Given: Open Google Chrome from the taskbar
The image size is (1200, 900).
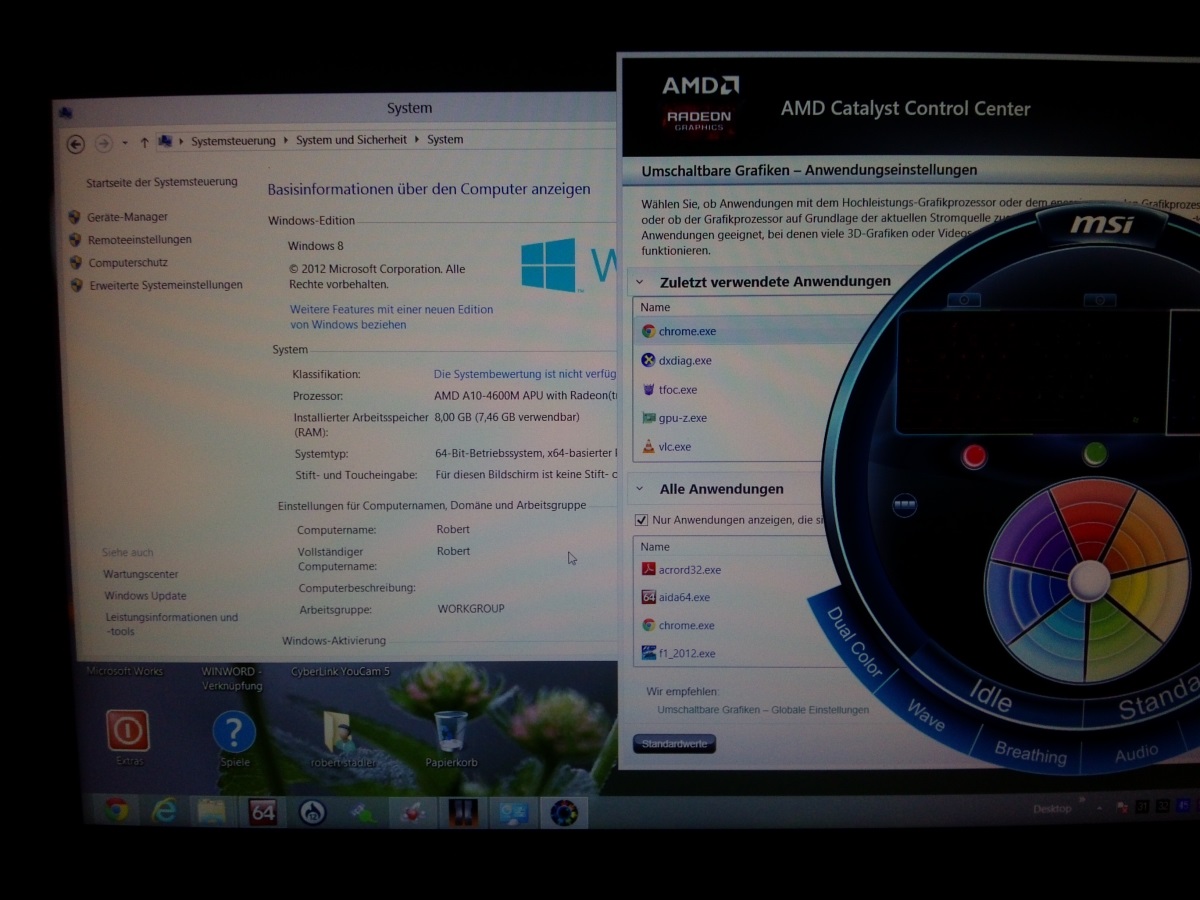Looking at the screenshot, I should tap(116, 810).
